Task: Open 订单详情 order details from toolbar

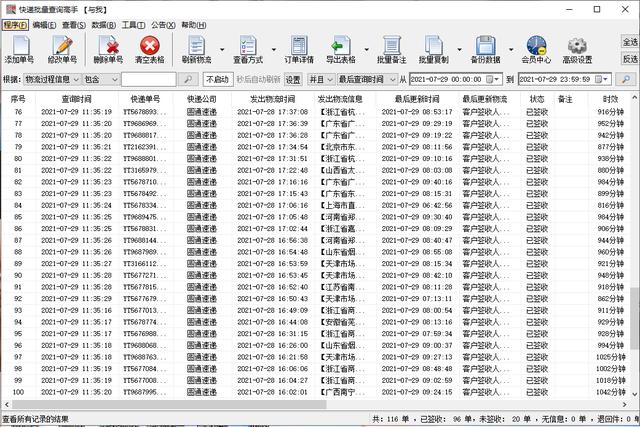Action: (x=299, y=46)
